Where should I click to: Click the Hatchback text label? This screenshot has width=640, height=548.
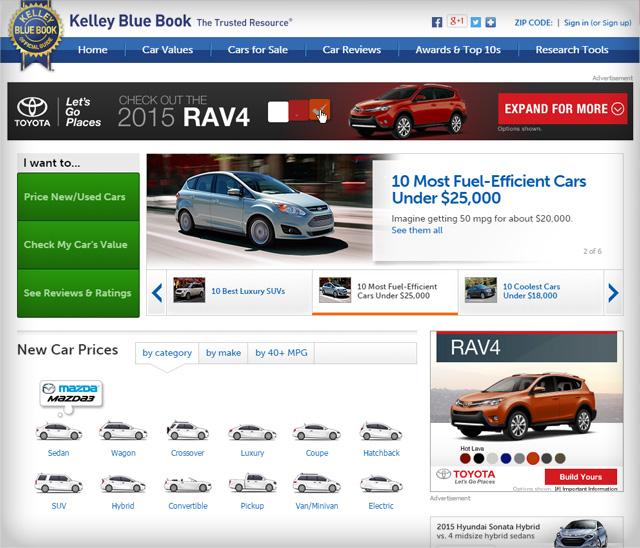click(381, 453)
